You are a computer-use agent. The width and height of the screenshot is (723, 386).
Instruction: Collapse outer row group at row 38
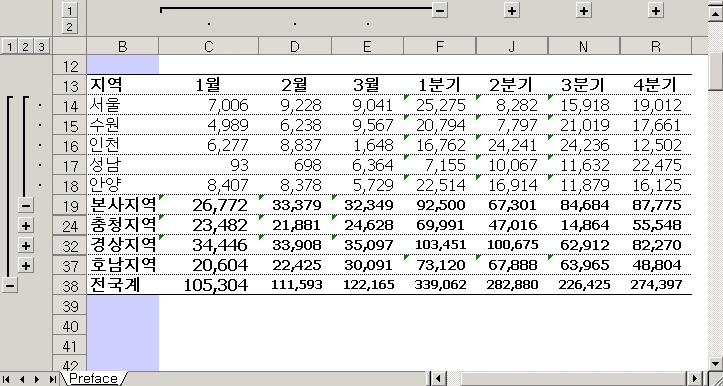coord(9,285)
